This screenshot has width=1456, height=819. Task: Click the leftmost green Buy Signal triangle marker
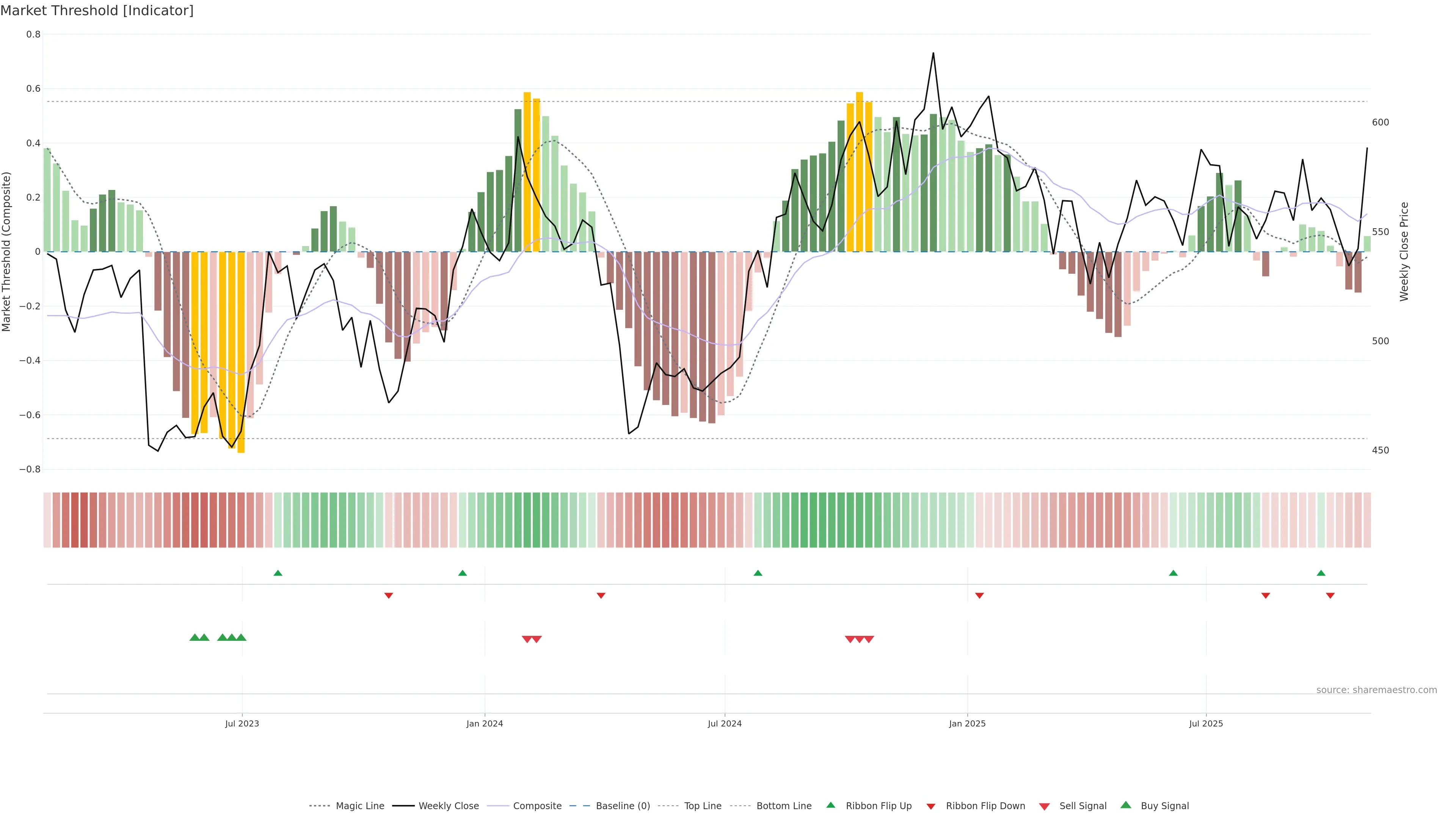click(195, 637)
